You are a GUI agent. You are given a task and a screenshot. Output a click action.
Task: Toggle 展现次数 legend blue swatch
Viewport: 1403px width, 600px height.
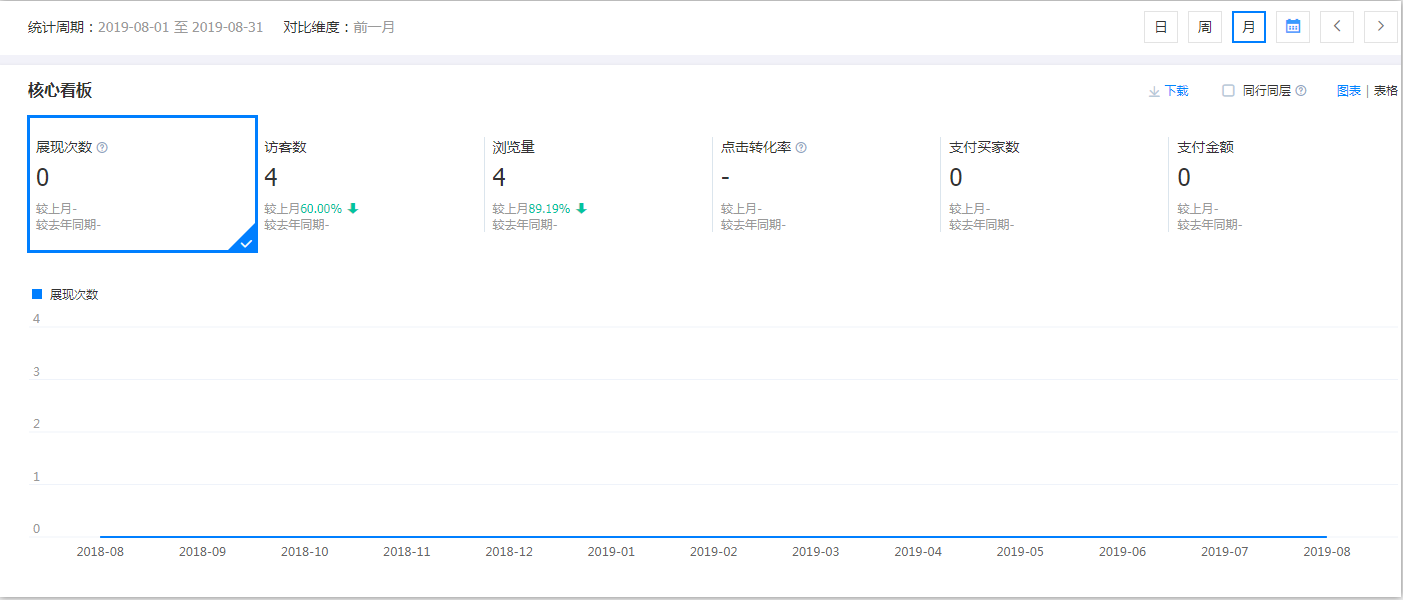point(37,294)
